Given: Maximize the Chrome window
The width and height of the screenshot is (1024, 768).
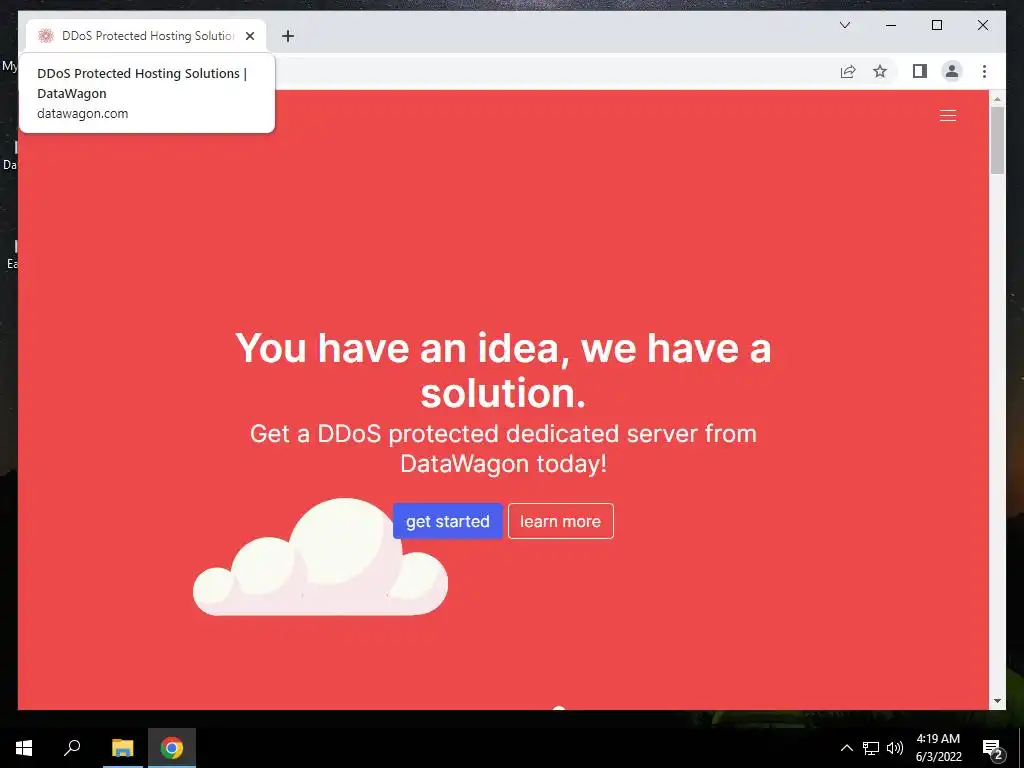Looking at the screenshot, I should coord(936,25).
